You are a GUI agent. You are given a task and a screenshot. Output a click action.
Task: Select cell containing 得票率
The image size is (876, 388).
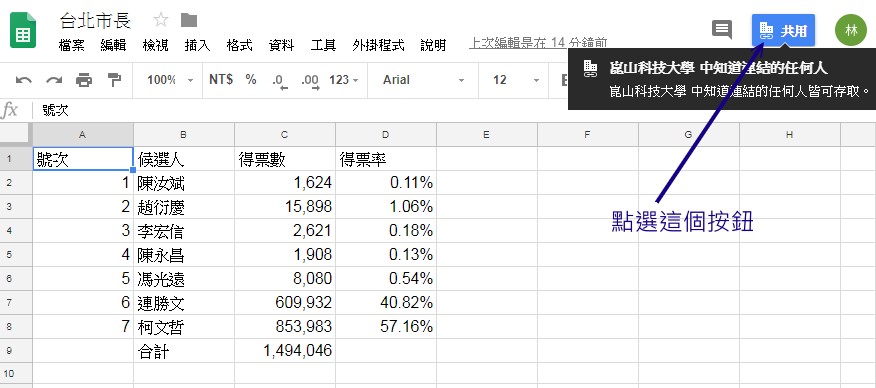click(386, 159)
